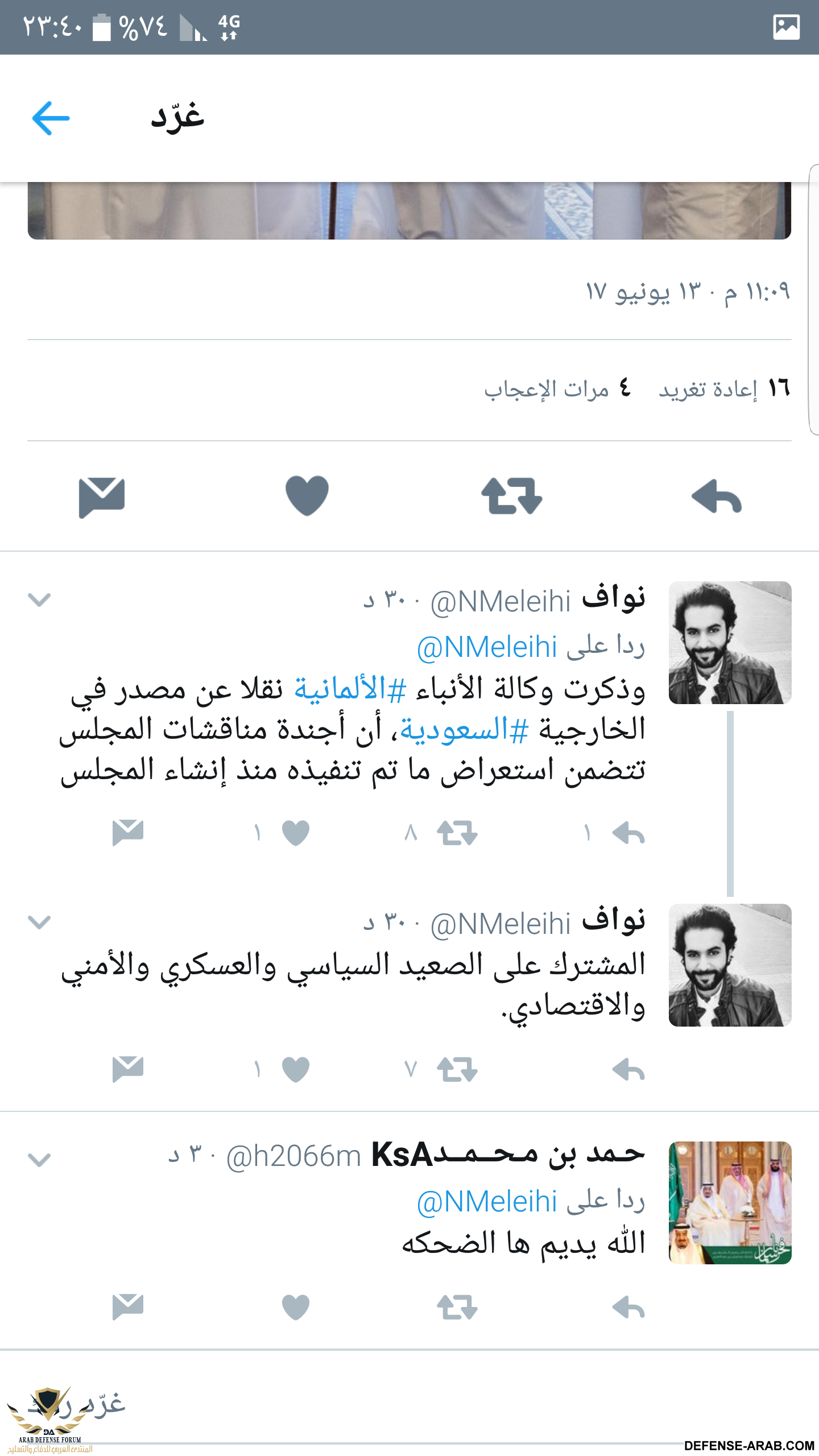Expand options chevron on Nawaf's first tweet

coord(39,599)
